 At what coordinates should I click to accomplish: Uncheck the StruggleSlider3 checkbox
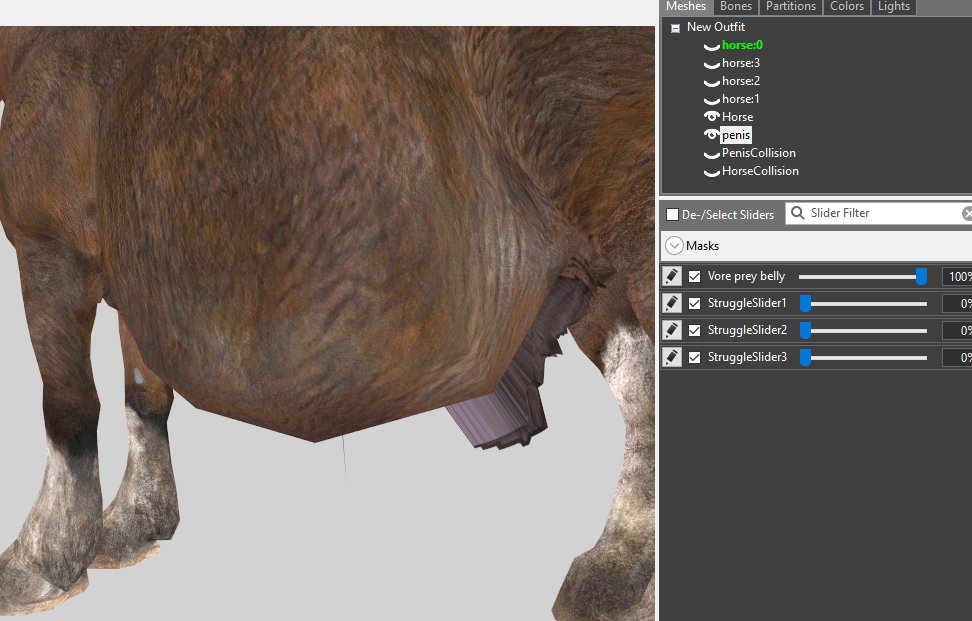(694, 357)
